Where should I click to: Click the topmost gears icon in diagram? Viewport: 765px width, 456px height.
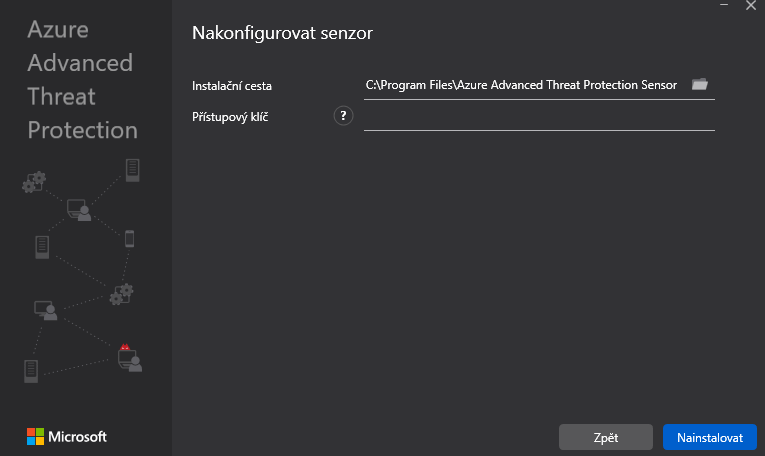coord(35,182)
